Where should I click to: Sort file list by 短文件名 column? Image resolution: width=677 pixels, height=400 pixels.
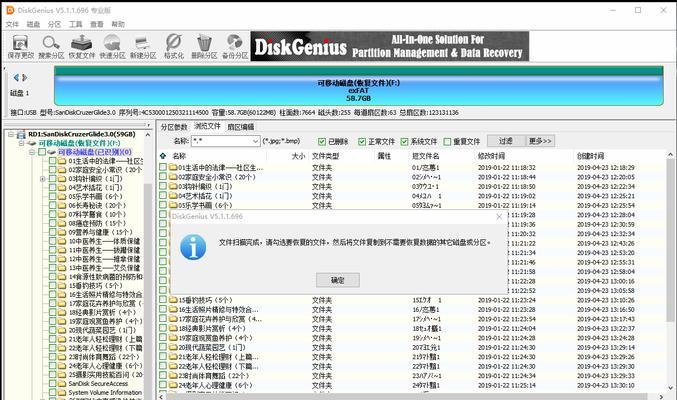click(426, 156)
